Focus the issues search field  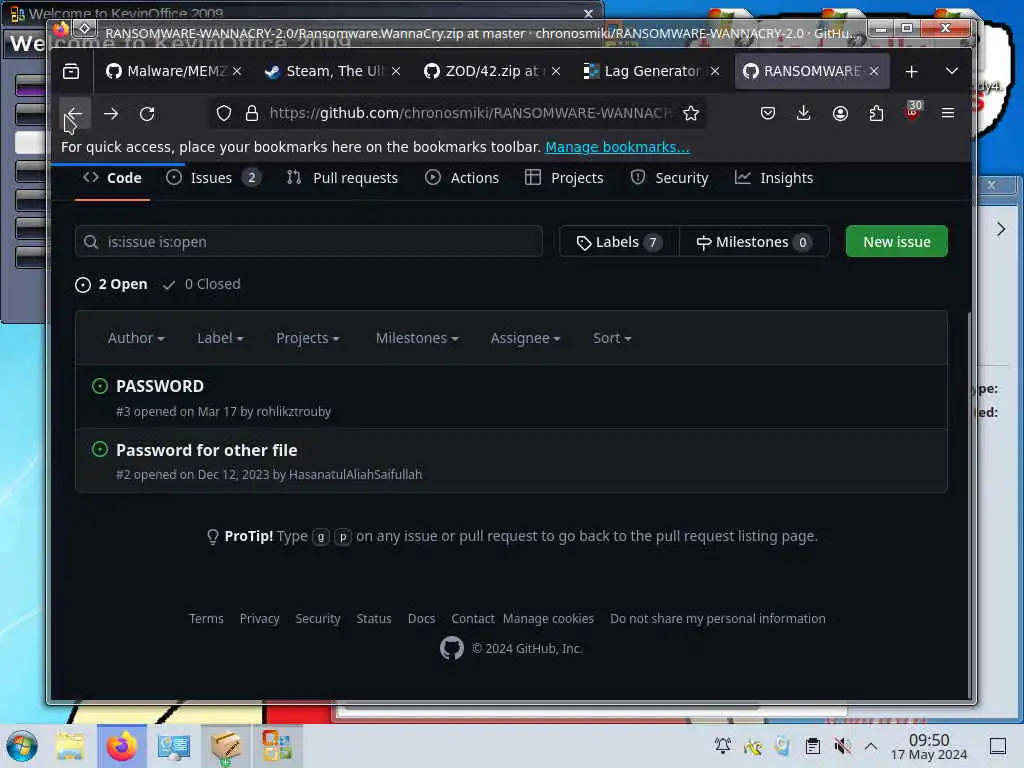point(309,242)
